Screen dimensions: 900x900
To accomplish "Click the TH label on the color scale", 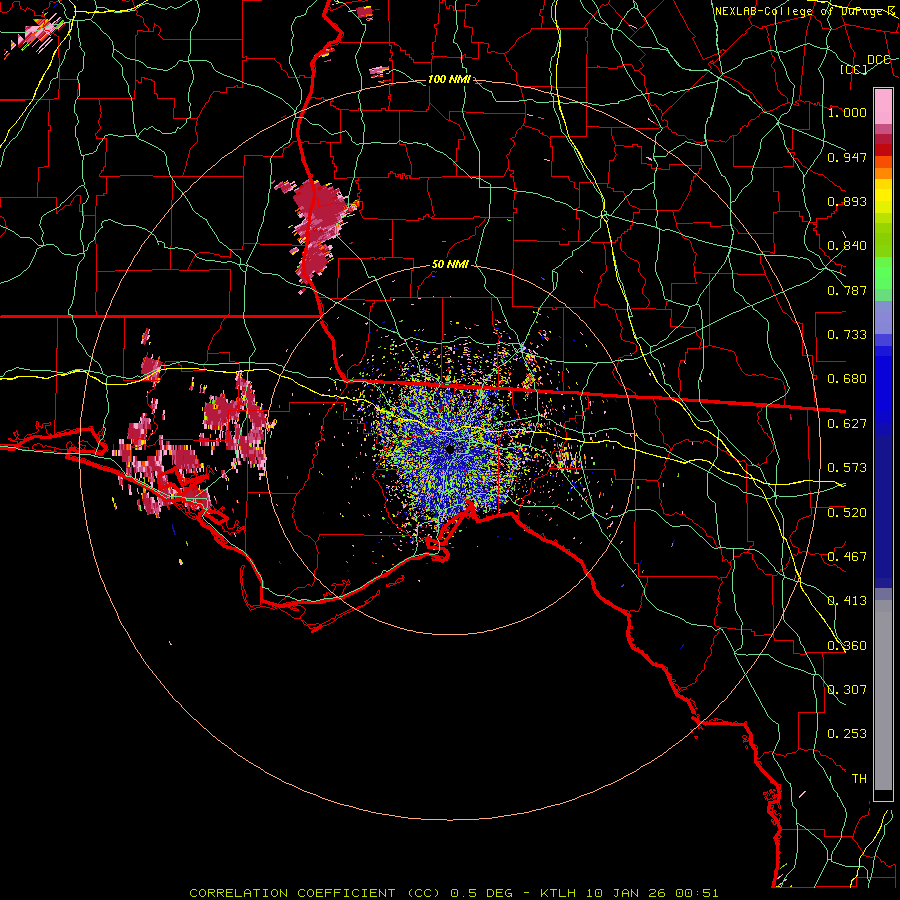I will point(859,779).
